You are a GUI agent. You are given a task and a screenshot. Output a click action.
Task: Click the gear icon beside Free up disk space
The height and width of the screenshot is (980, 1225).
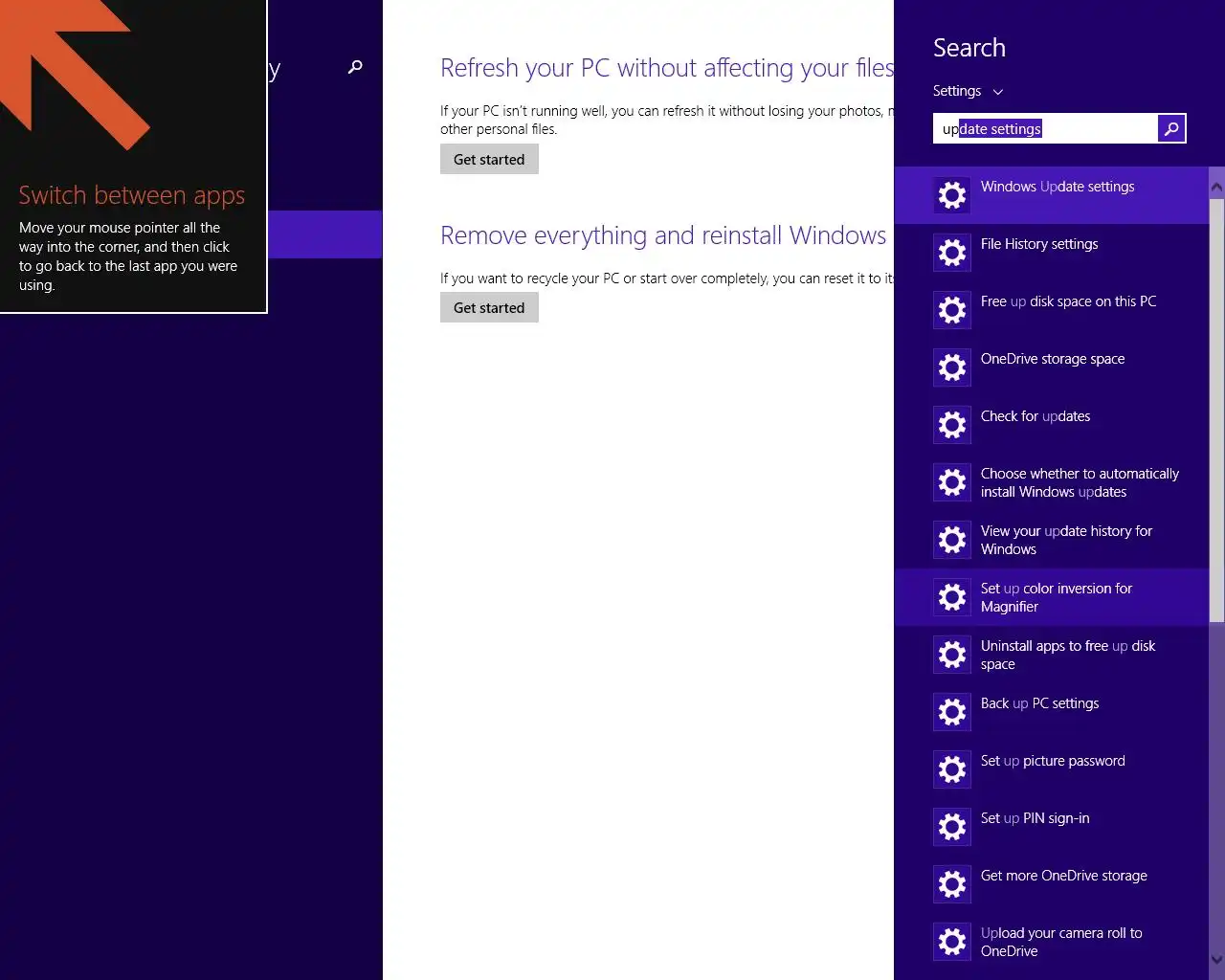pos(952,310)
